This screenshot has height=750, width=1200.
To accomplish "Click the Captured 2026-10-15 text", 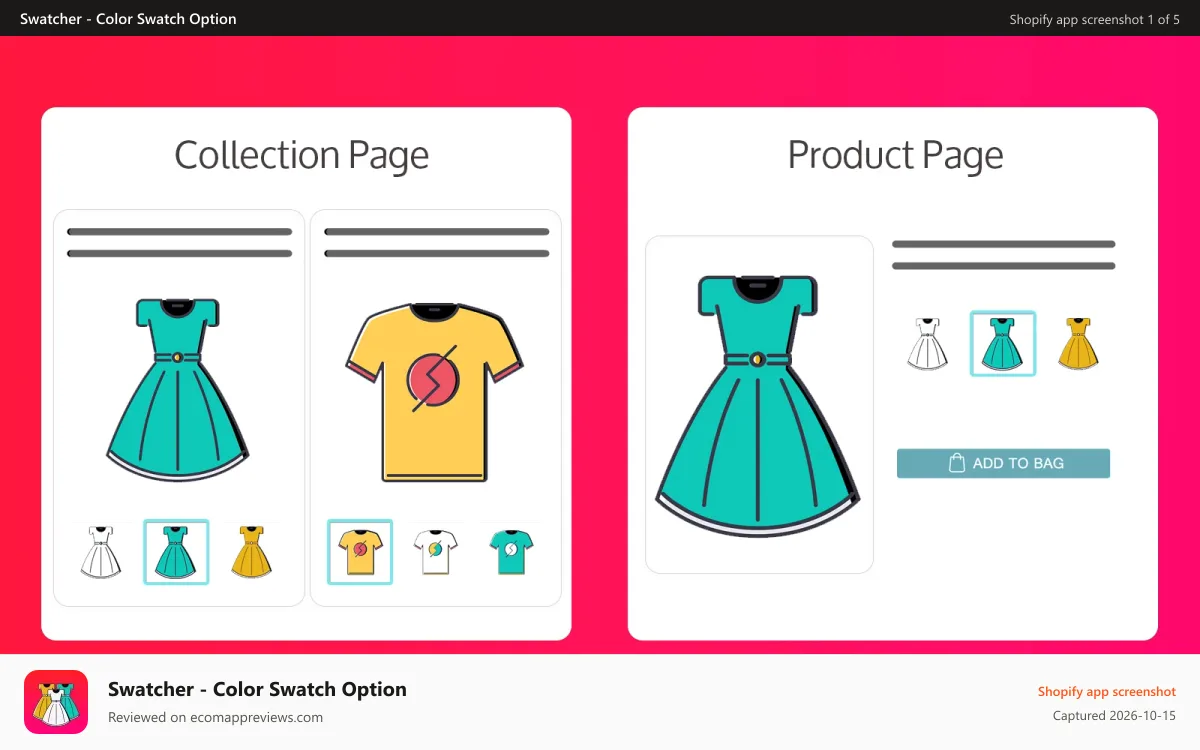I will pos(1115,716).
